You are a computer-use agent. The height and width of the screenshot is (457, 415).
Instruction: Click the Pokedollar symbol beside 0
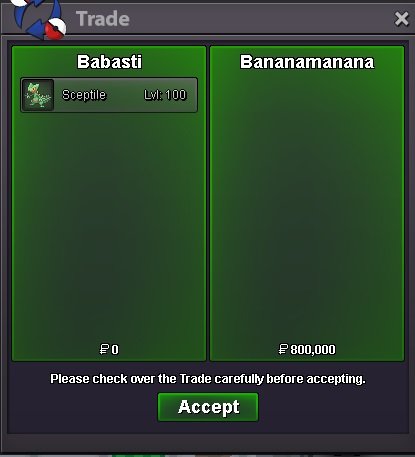(104, 349)
